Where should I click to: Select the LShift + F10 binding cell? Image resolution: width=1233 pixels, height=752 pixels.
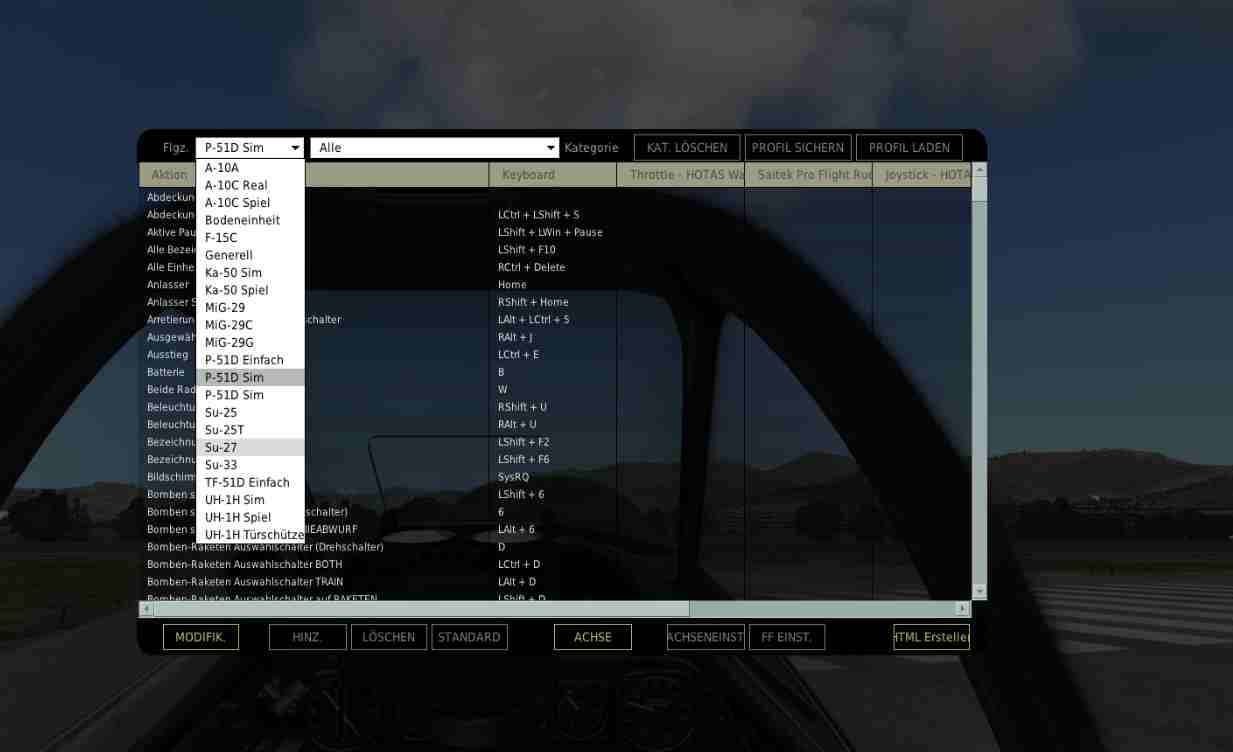552,250
